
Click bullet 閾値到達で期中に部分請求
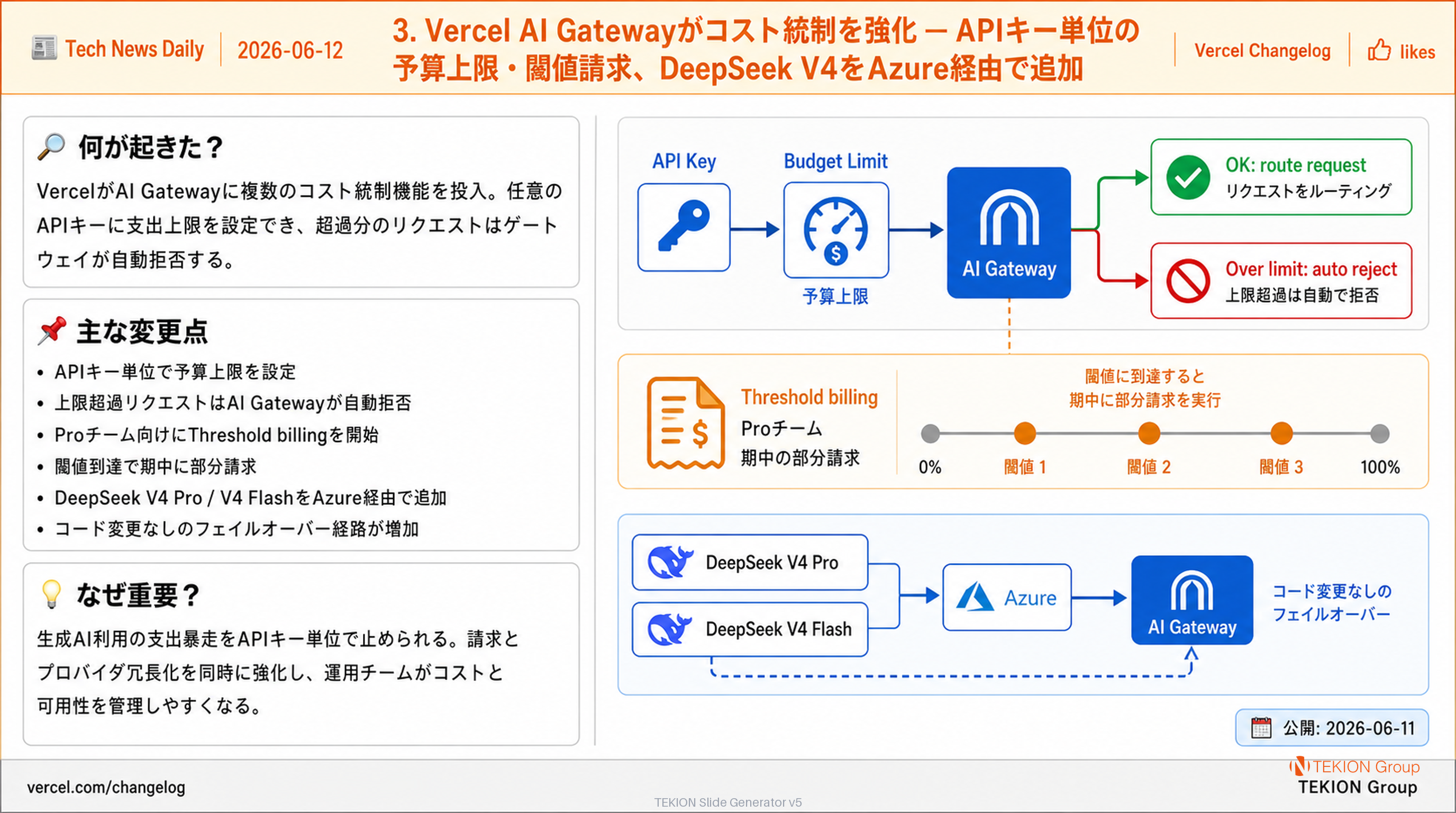point(156,466)
